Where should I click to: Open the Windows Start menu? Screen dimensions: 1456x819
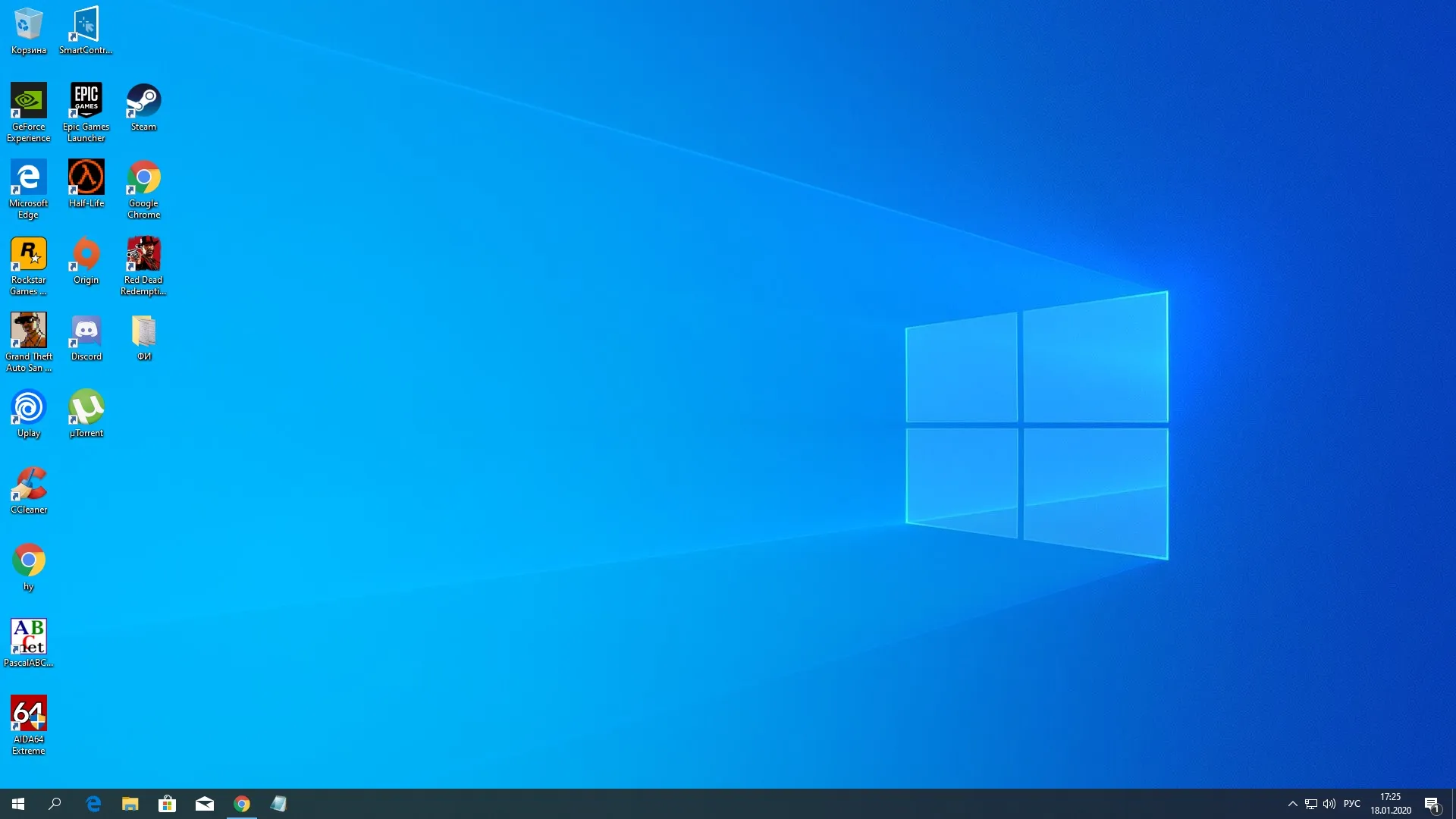click(18, 804)
